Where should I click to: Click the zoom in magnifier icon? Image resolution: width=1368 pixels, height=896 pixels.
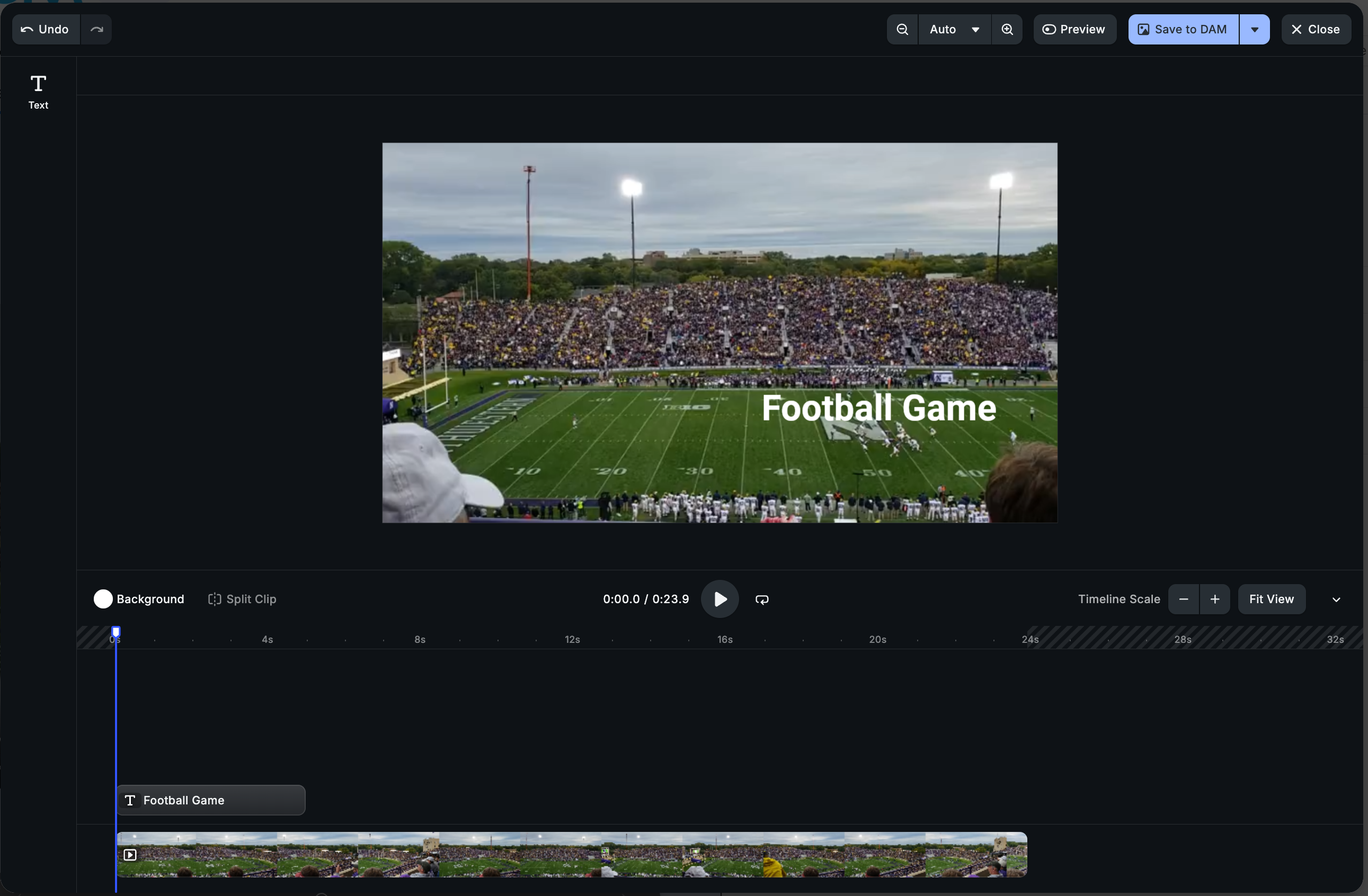click(1007, 29)
